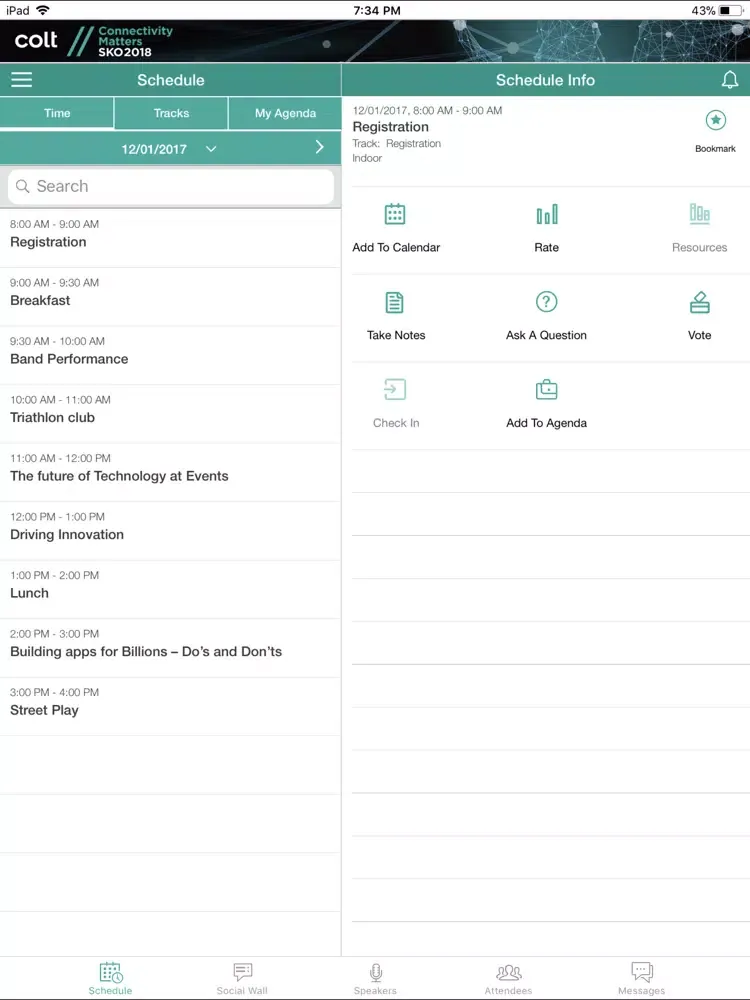Select the Driving Innovation session
The height and width of the screenshot is (1000, 750).
[x=170, y=531]
